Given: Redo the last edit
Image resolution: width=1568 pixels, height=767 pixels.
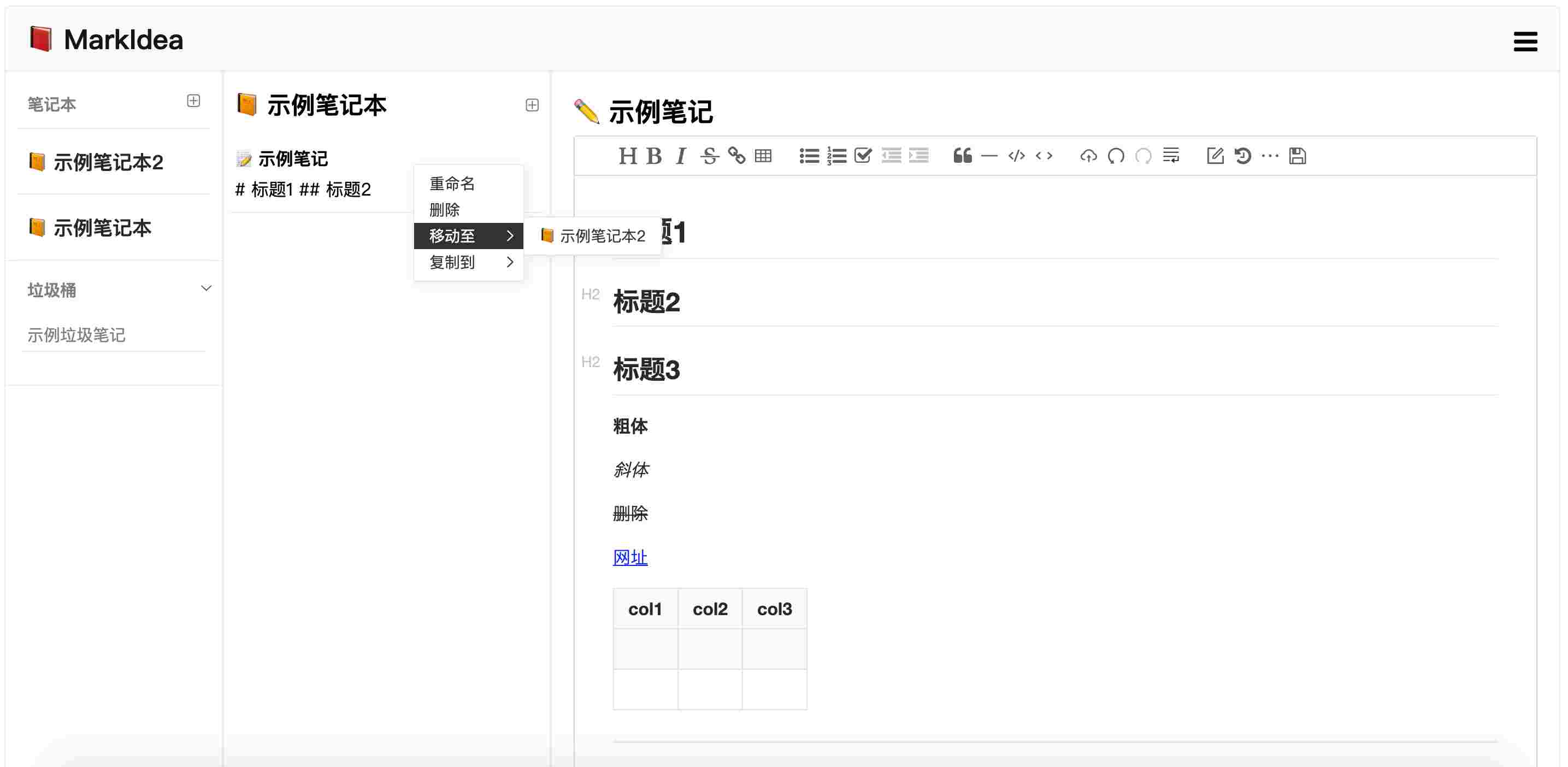Looking at the screenshot, I should (x=1143, y=156).
